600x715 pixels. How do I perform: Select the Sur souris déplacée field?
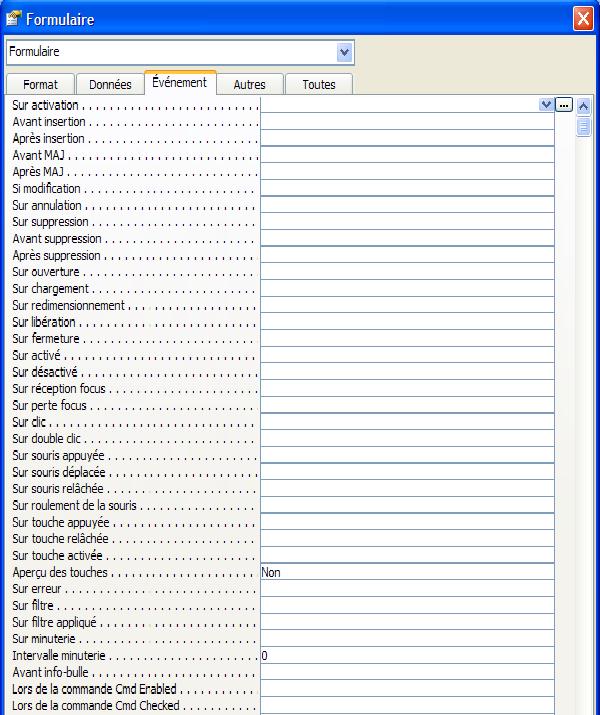click(407, 472)
